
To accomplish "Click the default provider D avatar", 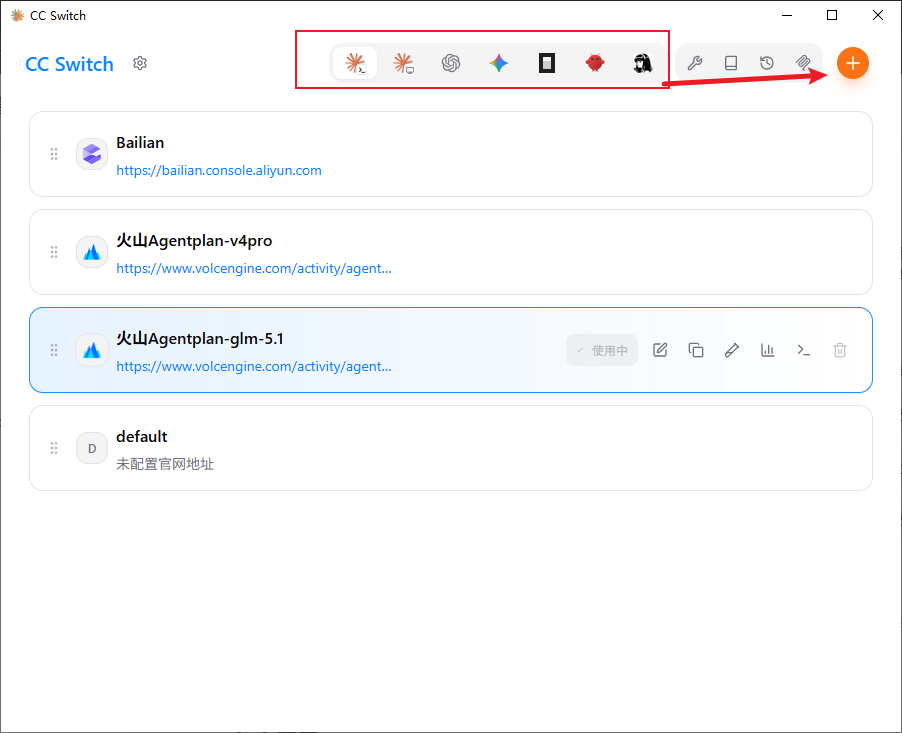I will tap(92, 448).
